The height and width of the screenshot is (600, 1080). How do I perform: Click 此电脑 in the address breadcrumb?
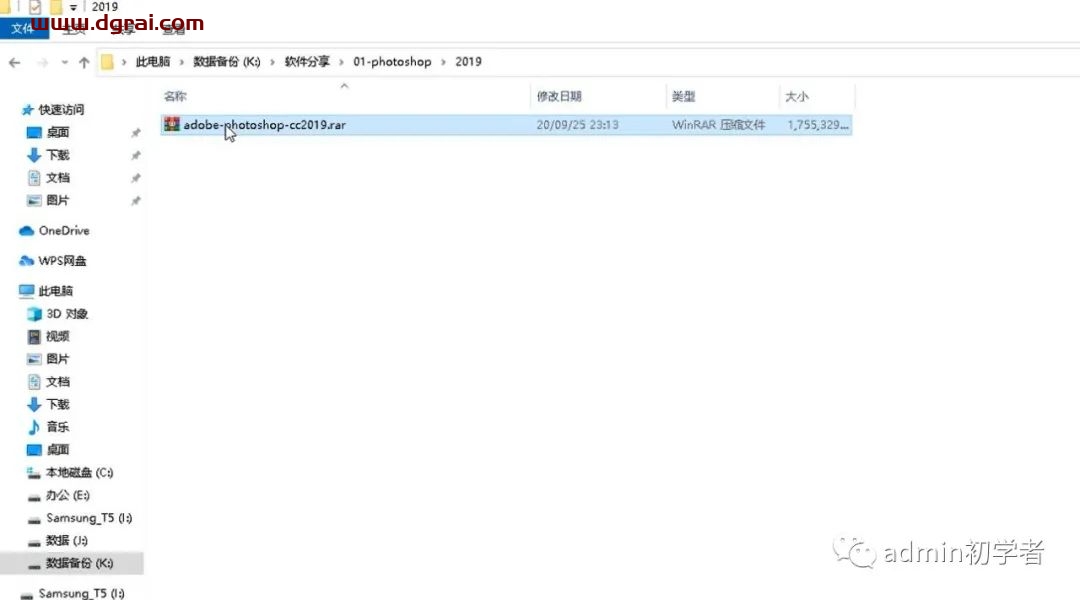coord(152,62)
